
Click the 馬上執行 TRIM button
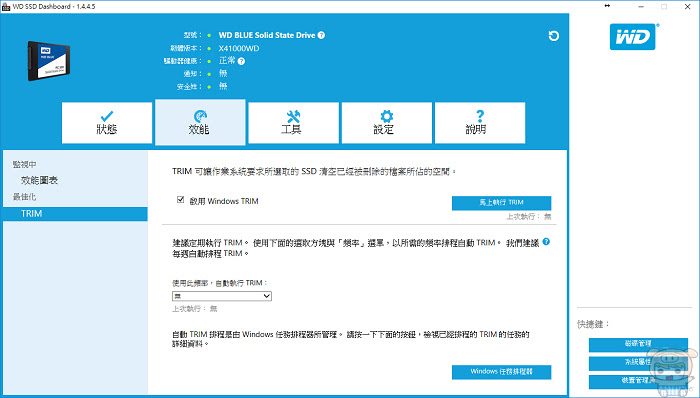click(501, 203)
